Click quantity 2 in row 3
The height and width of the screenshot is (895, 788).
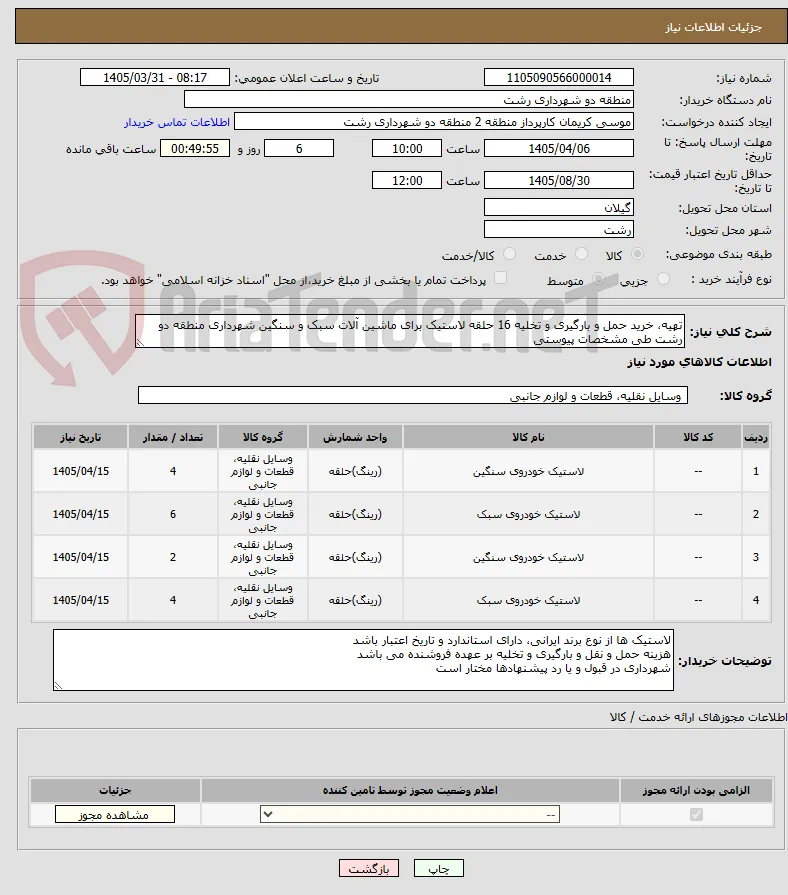(x=173, y=557)
